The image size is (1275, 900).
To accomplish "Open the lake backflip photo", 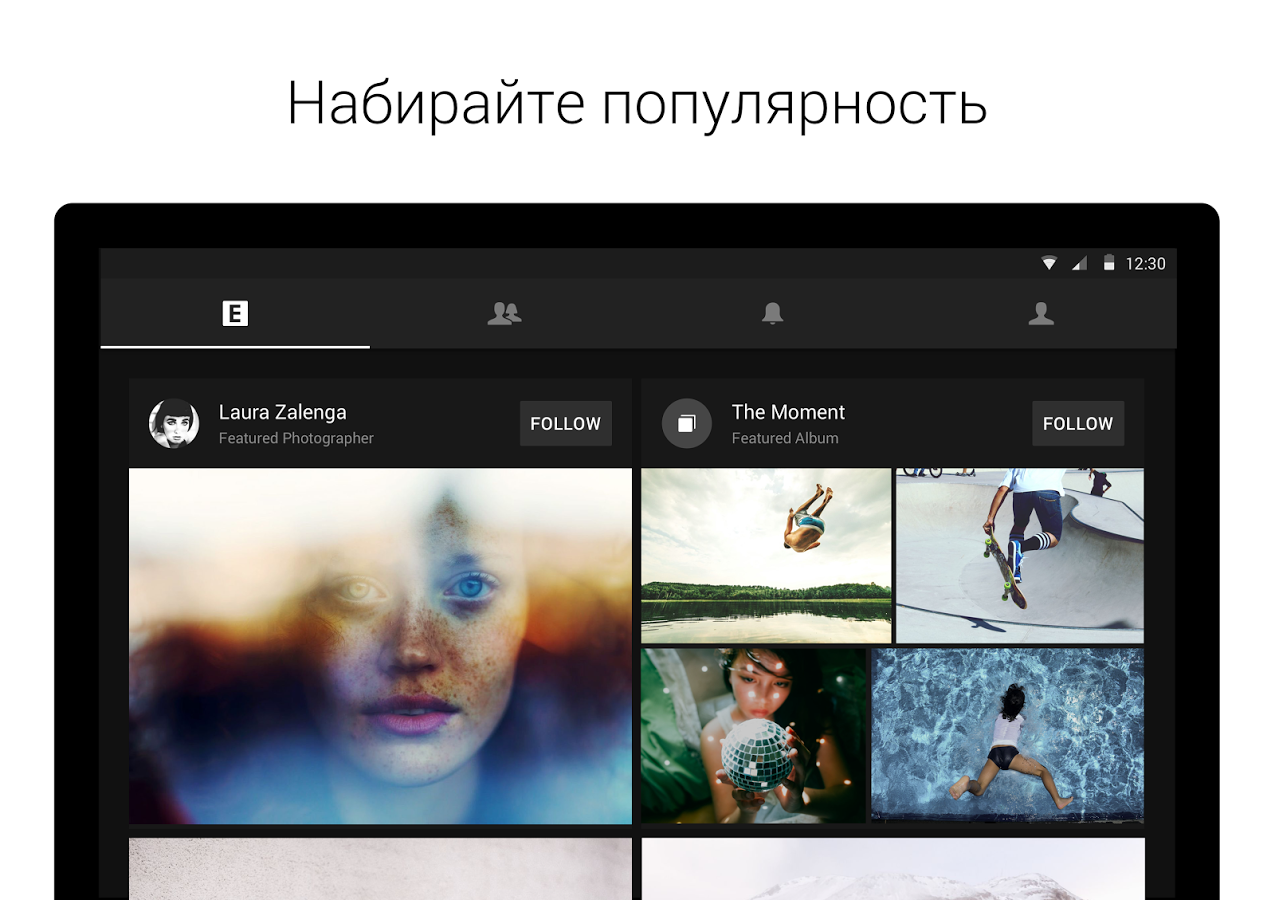I will pos(766,555).
